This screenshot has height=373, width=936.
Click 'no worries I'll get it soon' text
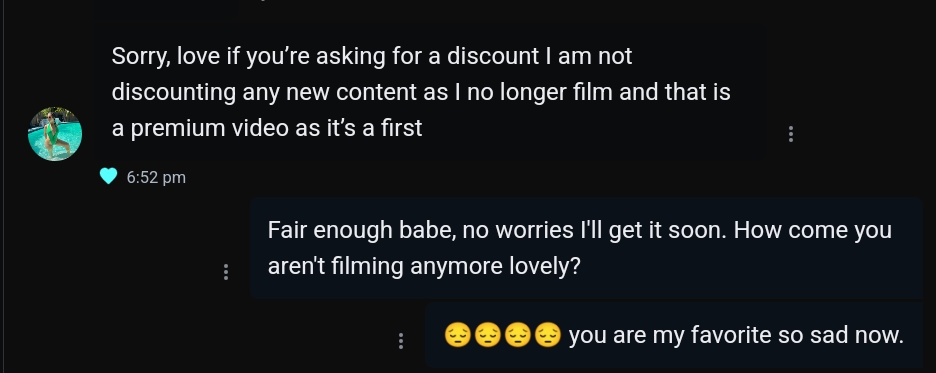(594, 230)
